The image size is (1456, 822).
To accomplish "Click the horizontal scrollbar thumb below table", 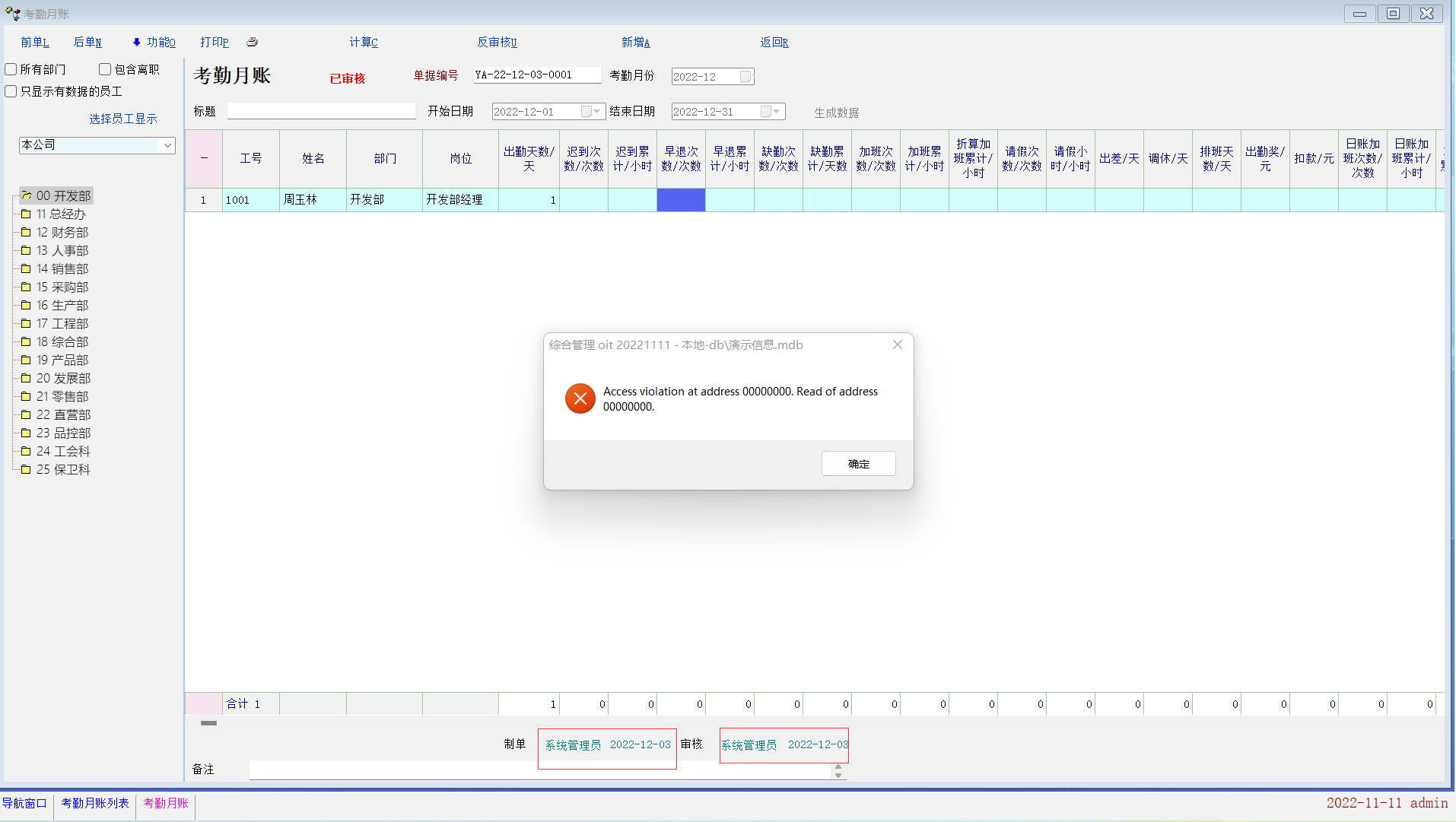I will pos(208,723).
